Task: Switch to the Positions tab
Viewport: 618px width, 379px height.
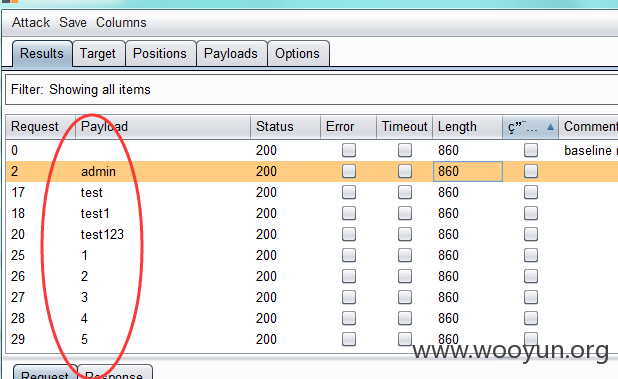Action: [160, 54]
